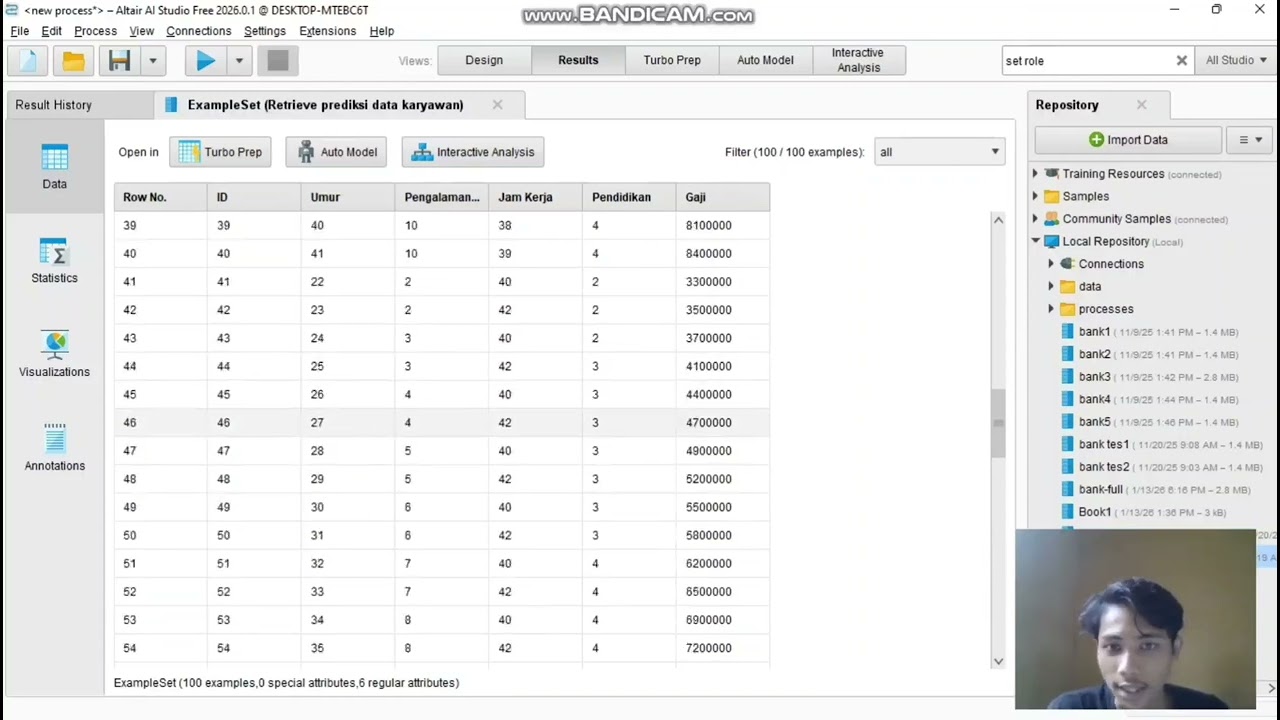Select the bank4 data entry
The image size is (1280, 720).
[1148, 399]
